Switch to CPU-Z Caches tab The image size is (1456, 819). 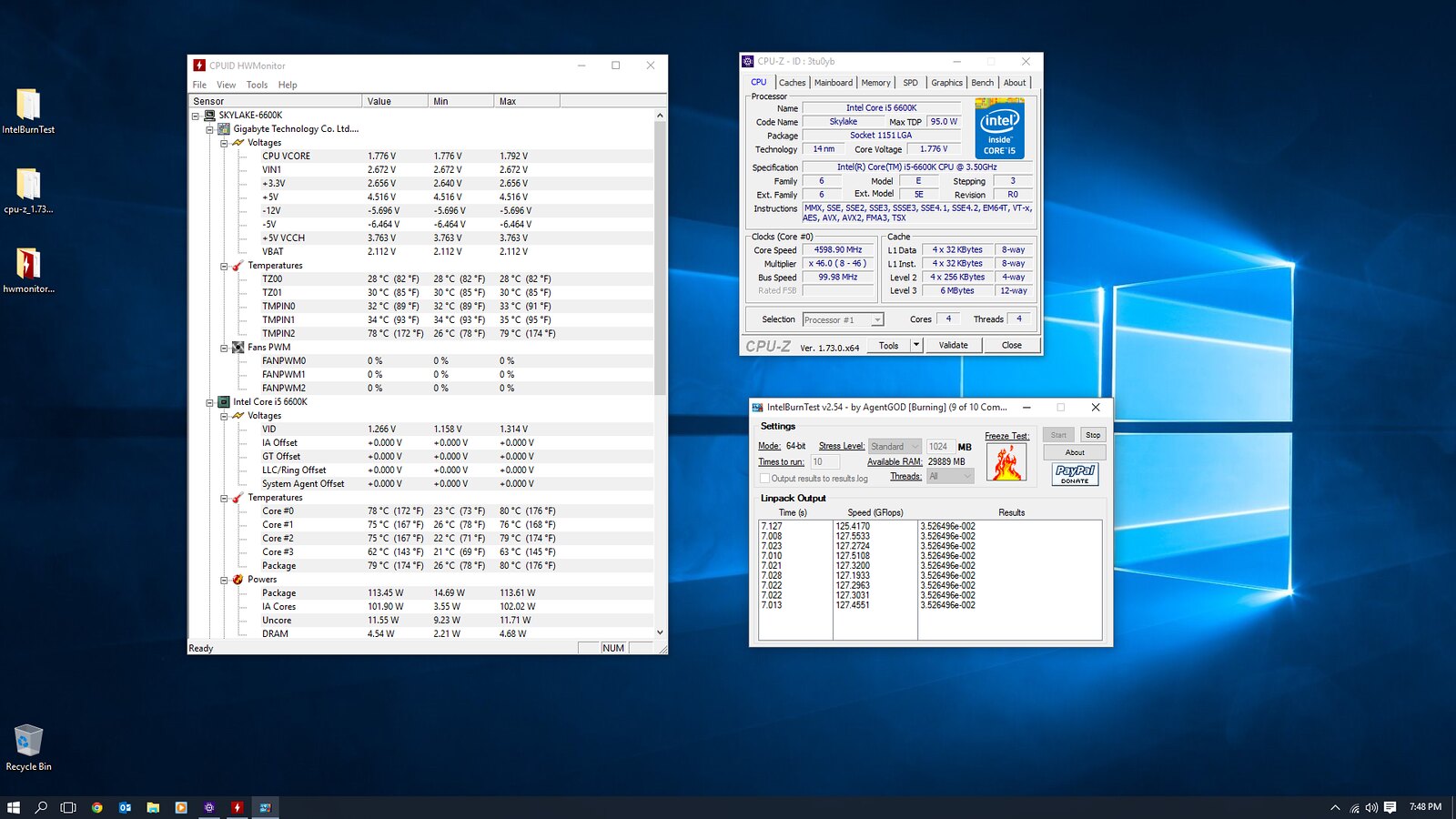[792, 83]
